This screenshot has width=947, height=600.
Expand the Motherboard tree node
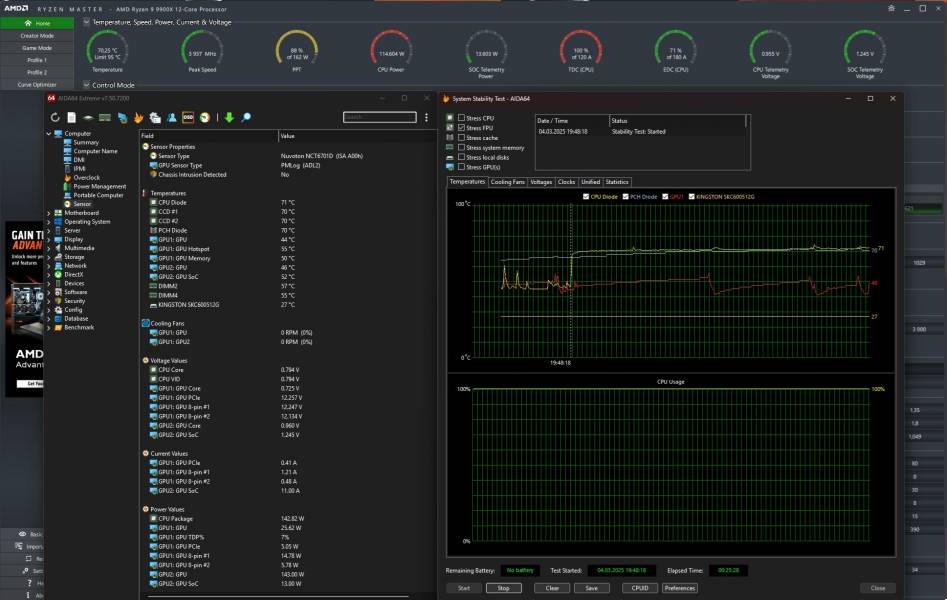click(x=49, y=213)
